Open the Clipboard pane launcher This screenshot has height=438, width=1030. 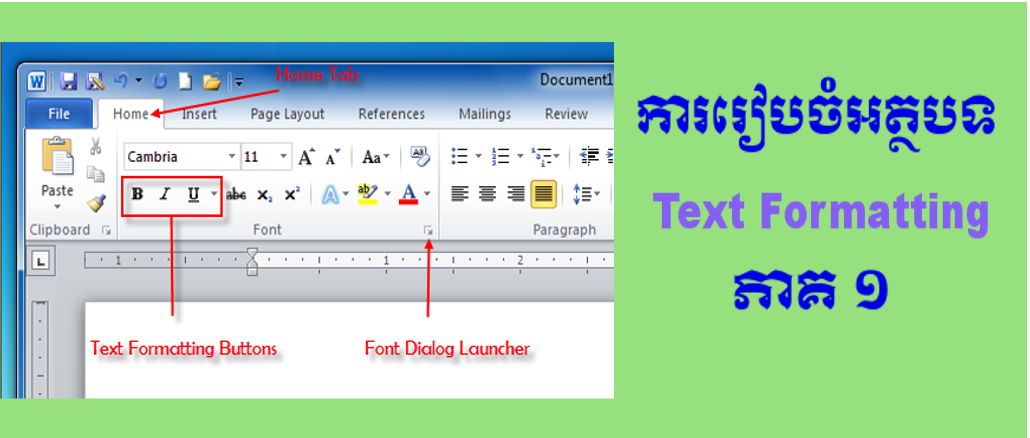pos(106,230)
